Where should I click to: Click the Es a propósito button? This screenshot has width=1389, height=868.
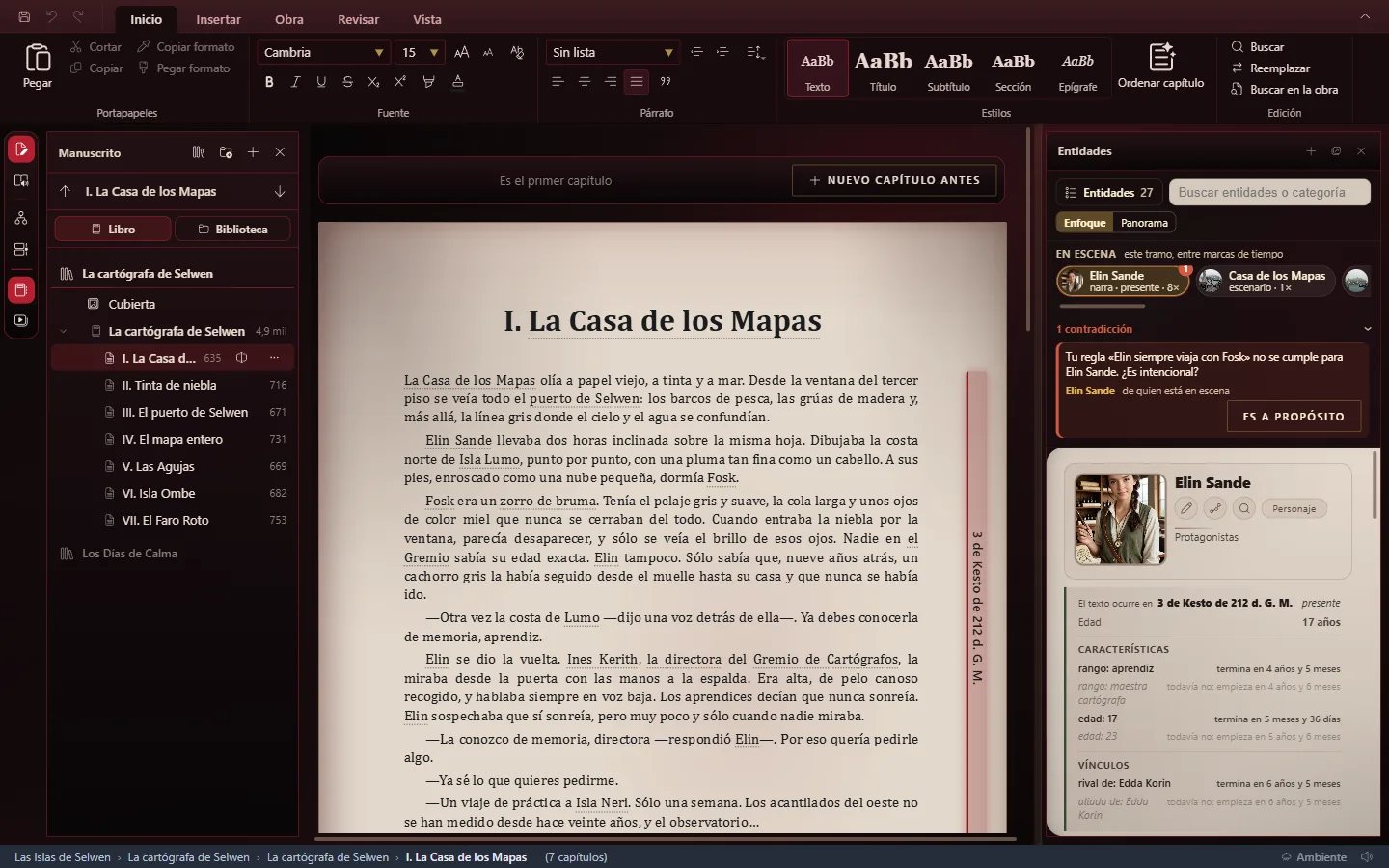tap(1294, 417)
